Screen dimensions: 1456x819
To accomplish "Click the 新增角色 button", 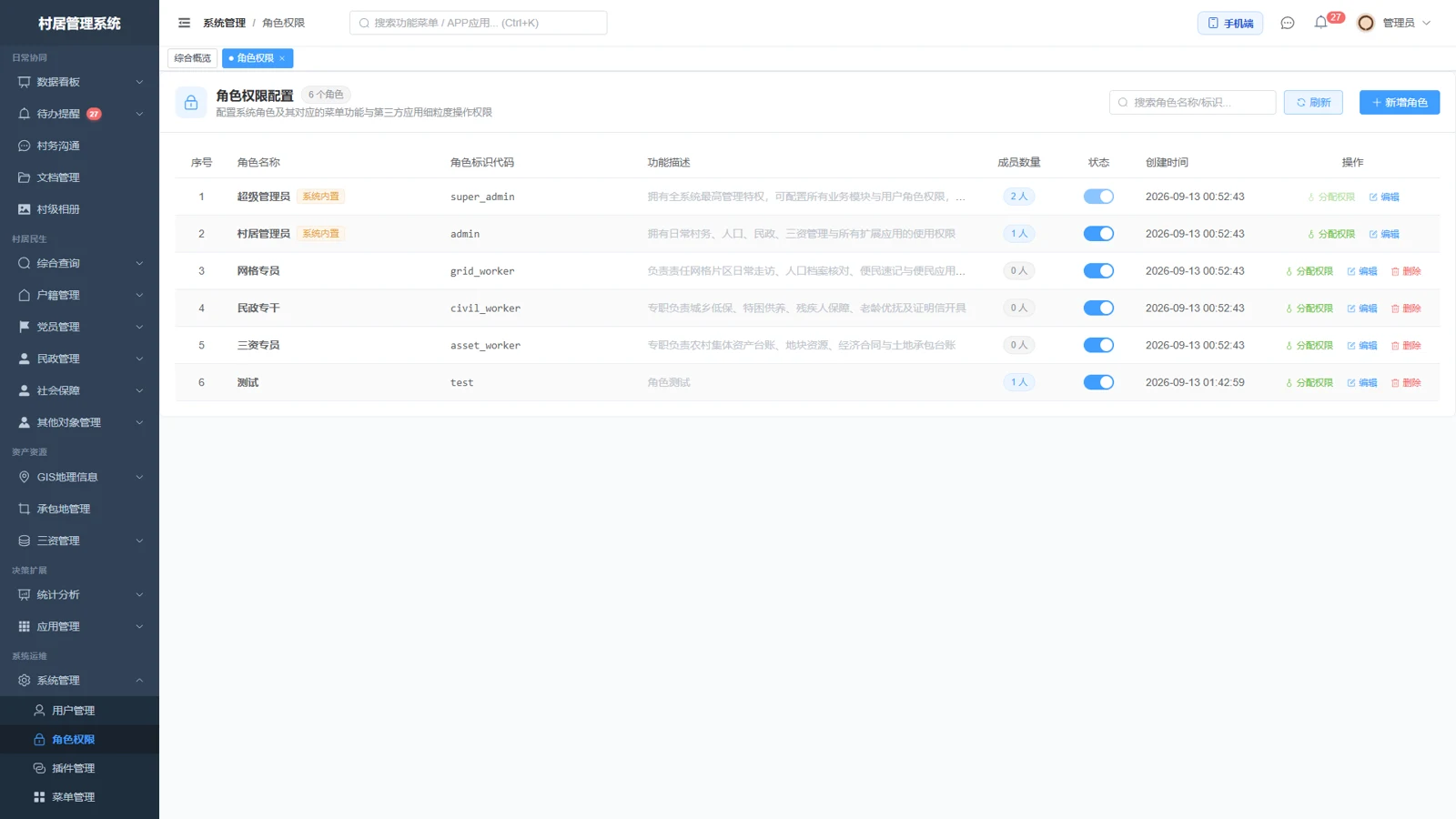I will (1399, 103).
